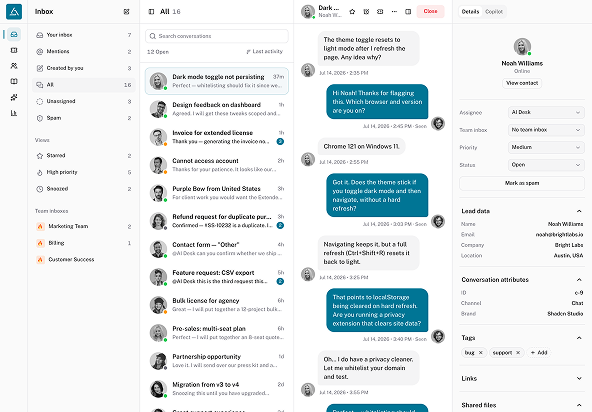The image size is (592, 412).
Task: Open the AI sparkles icon in the left rail
Action: pyautogui.click(x=14, y=97)
